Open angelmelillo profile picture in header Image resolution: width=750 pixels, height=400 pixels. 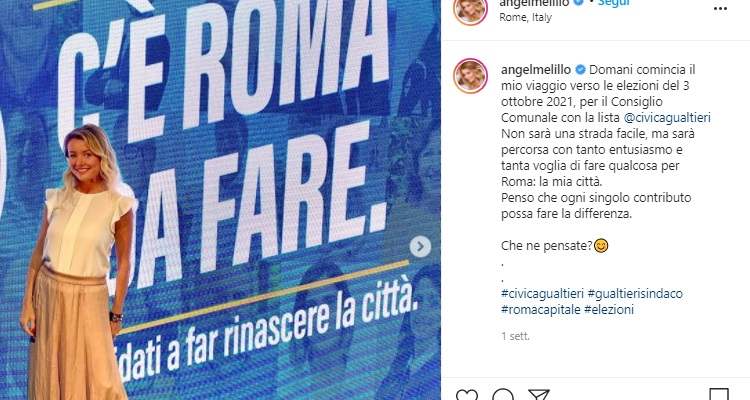coord(470,10)
